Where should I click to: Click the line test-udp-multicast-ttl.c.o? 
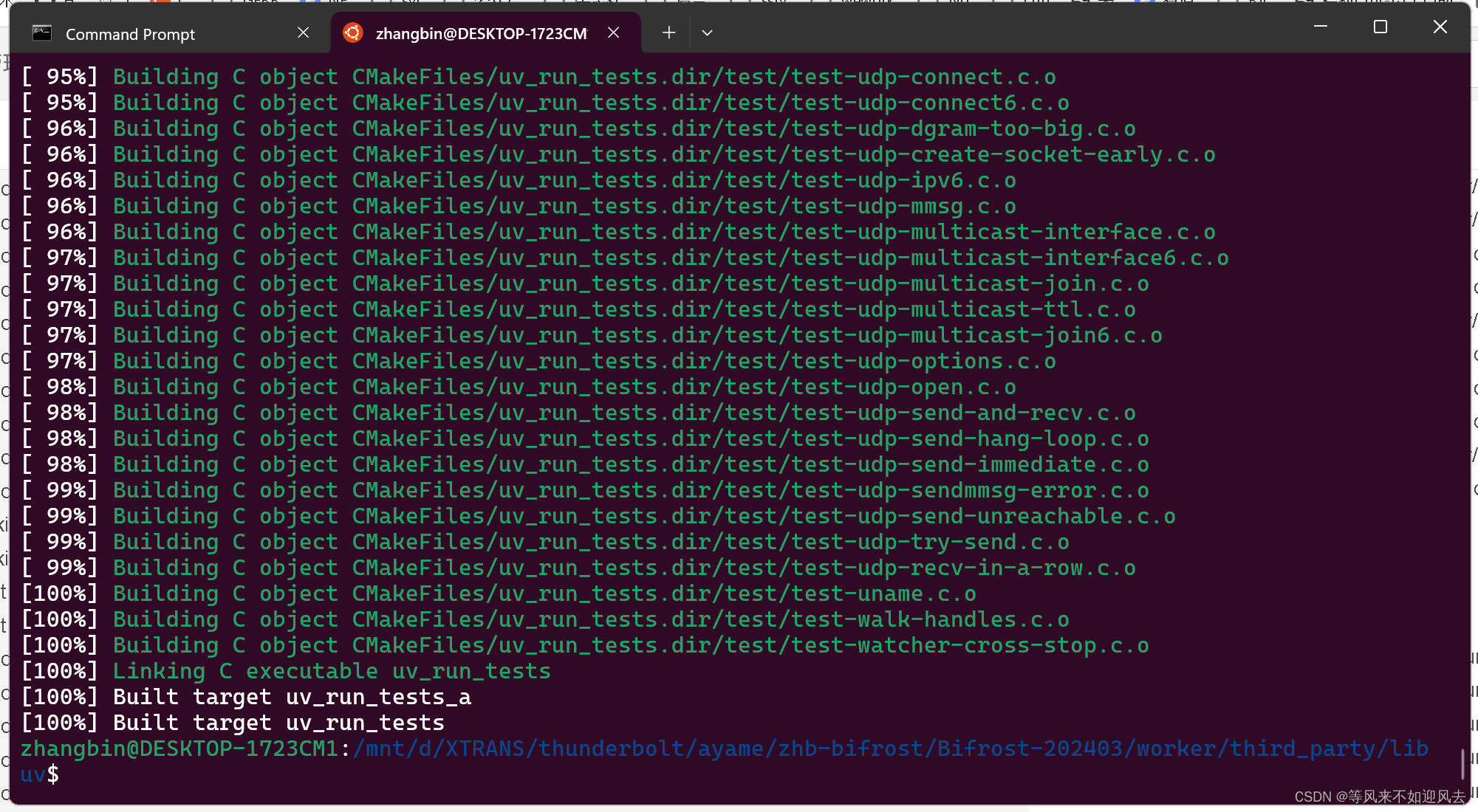578,309
